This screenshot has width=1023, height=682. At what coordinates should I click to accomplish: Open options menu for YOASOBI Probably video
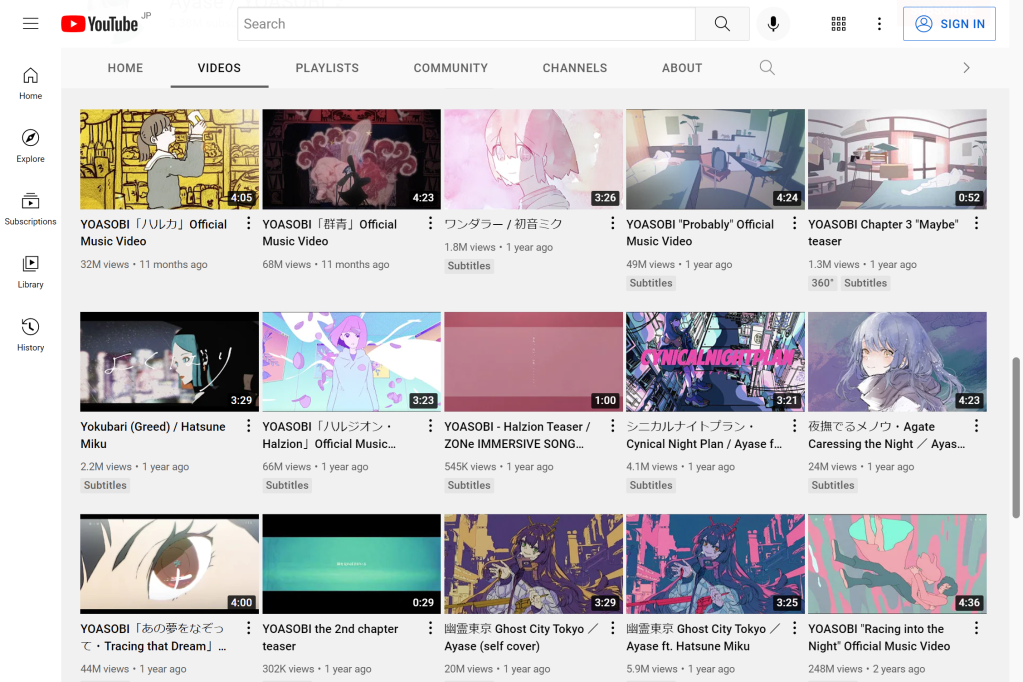tap(795, 225)
